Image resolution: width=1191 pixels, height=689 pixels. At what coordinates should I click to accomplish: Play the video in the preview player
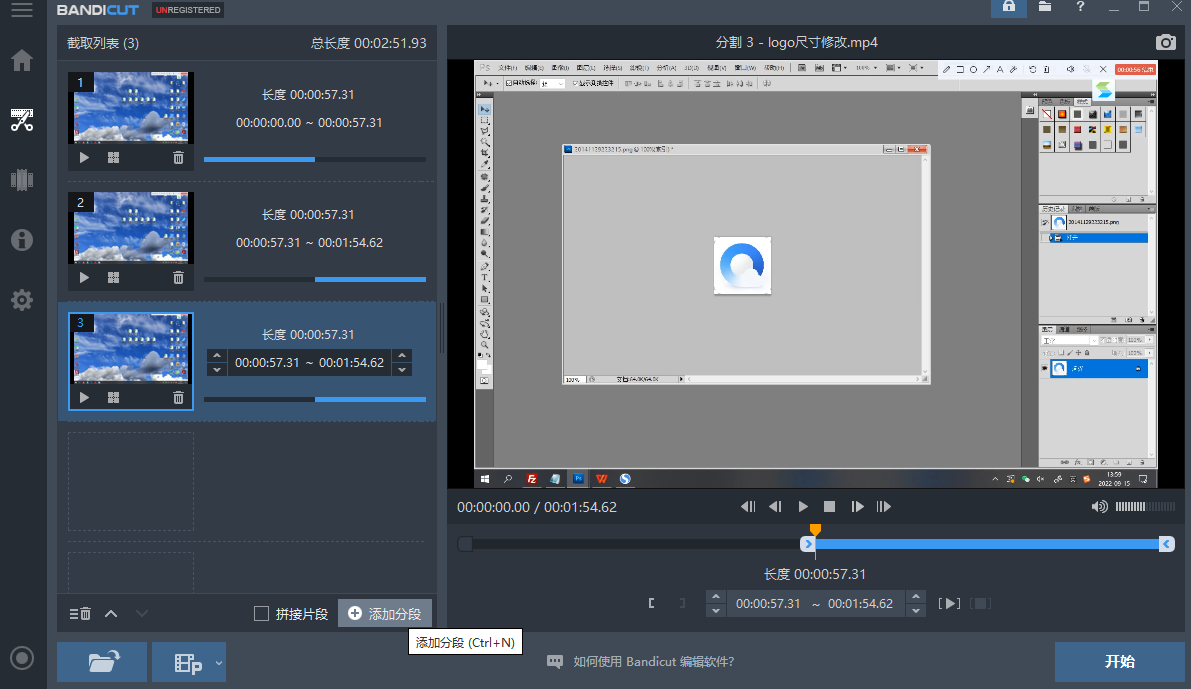click(803, 506)
